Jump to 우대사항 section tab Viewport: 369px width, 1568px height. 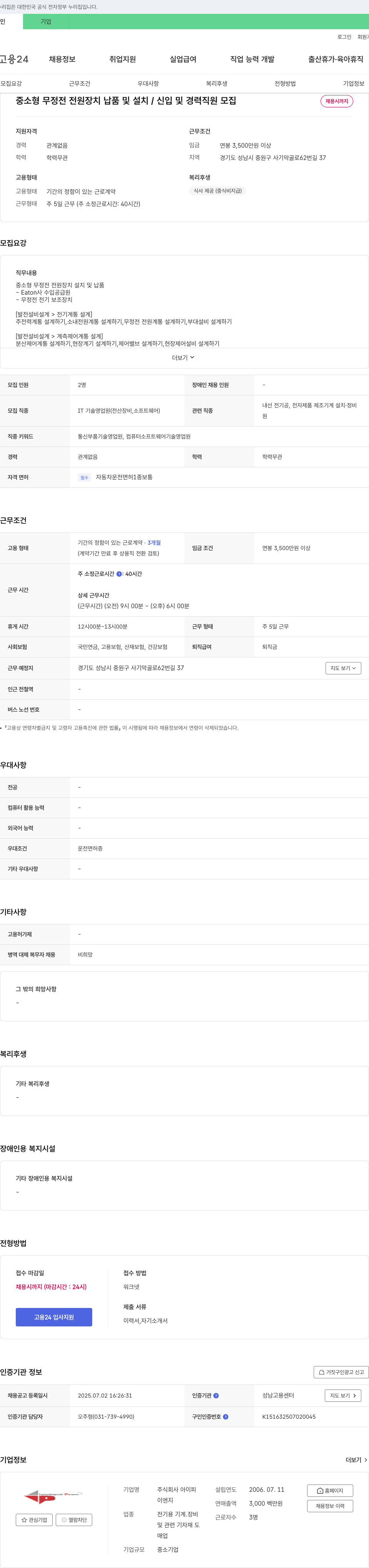tap(148, 83)
